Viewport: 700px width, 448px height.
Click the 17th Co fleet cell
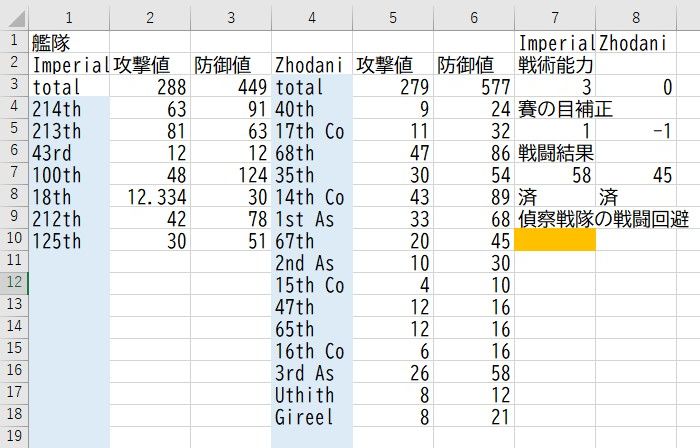pyautogui.click(x=312, y=130)
